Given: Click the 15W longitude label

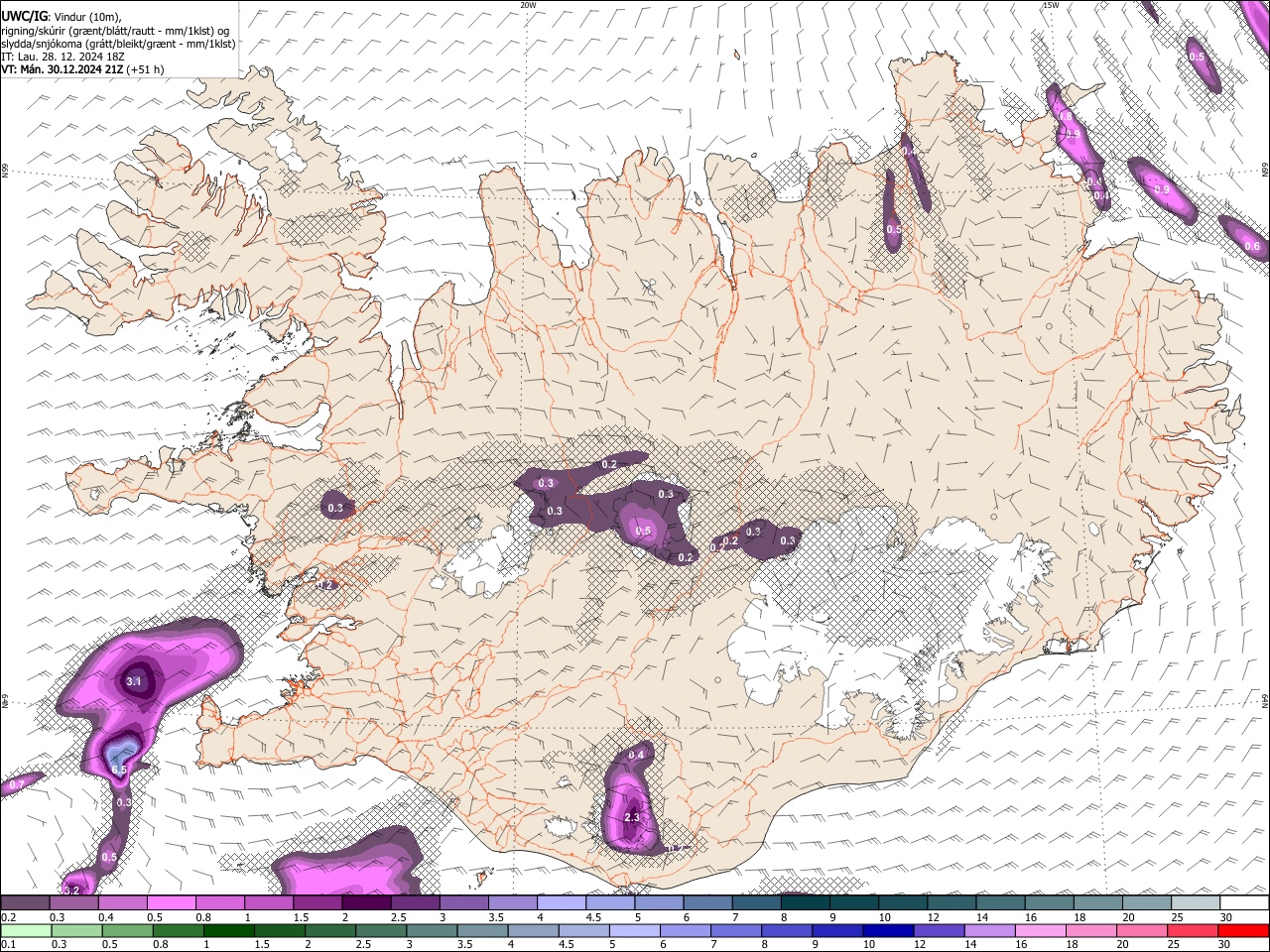Looking at the screenshot, I should pos(1050,5).
